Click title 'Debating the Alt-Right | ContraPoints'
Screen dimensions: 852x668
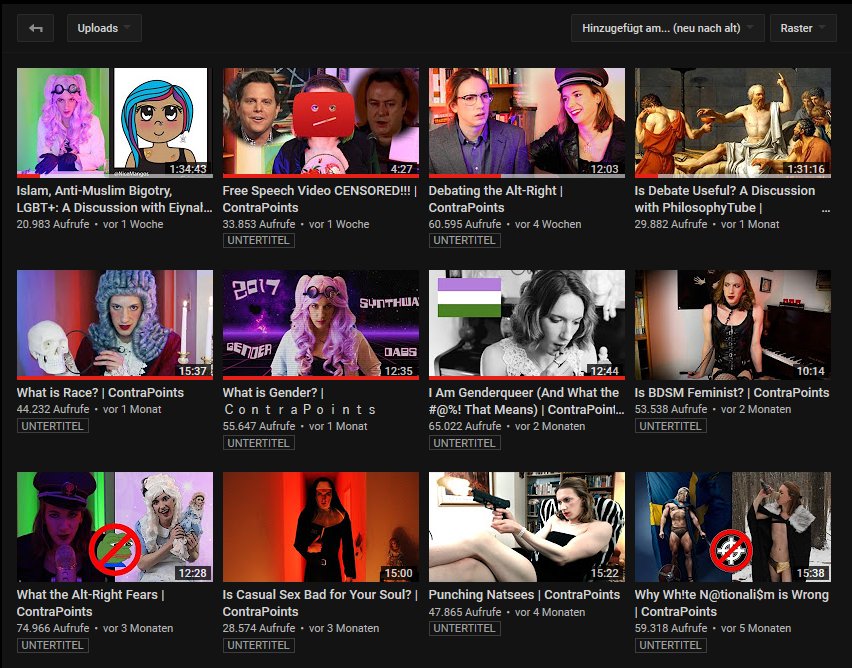[x=496, y=199]
